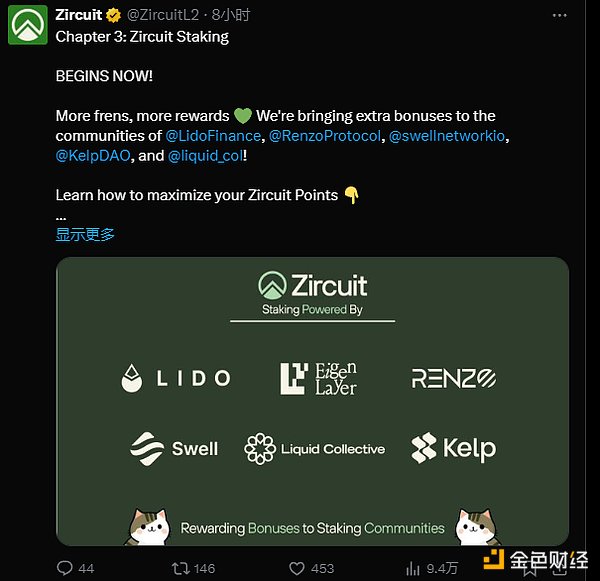
Task: Click the Swell logo in image
Action: coord(174,448)
